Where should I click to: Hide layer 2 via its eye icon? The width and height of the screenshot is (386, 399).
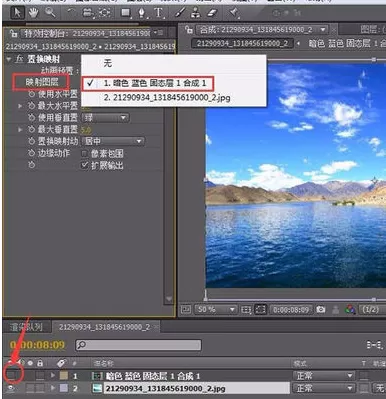[x=11, y=388]
